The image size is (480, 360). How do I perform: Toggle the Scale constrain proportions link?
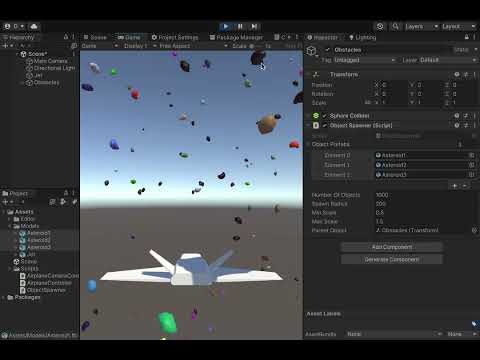pyautogui.click(x=367, y=103)
